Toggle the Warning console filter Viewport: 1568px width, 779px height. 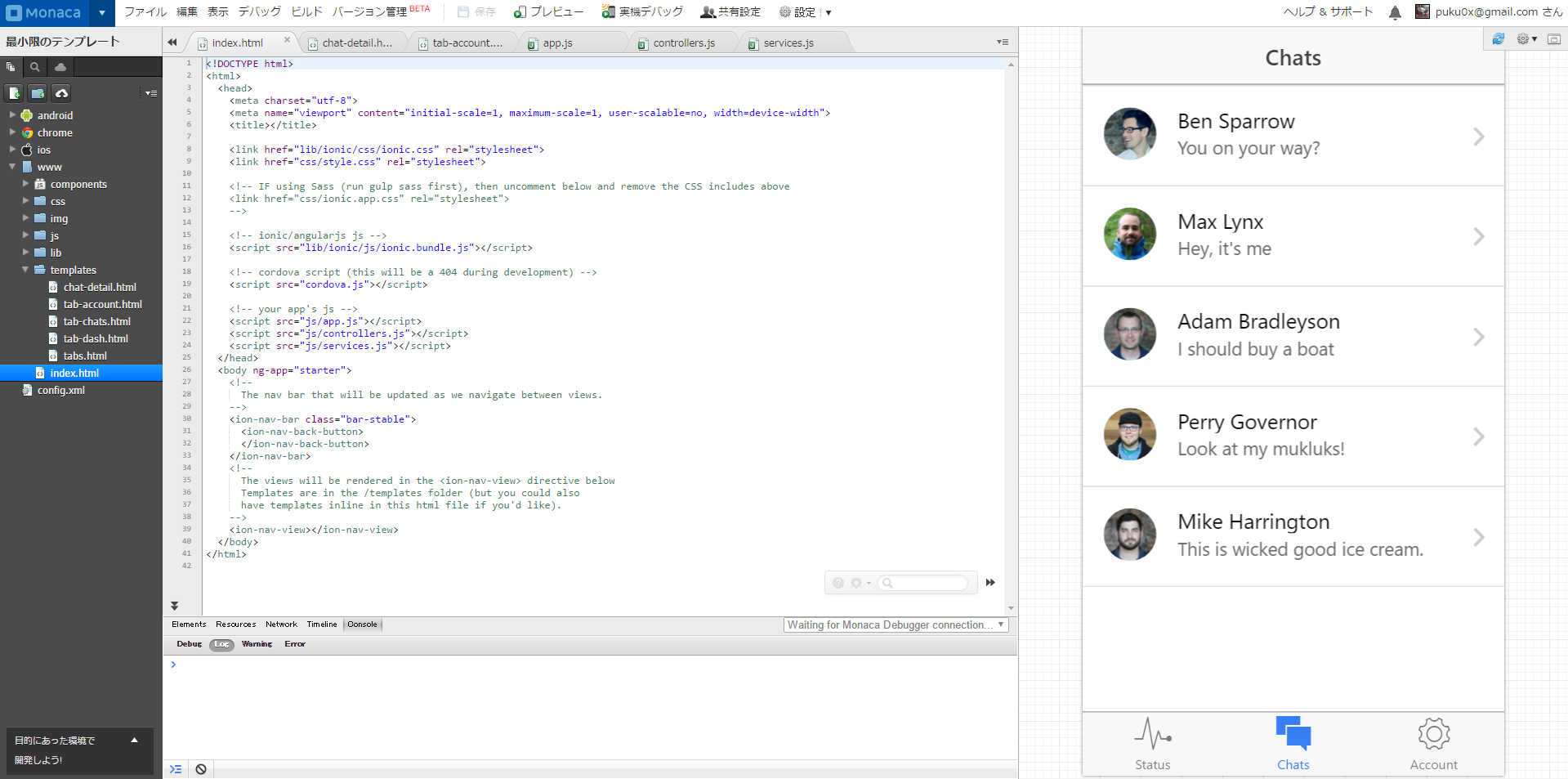pos(257,644)
